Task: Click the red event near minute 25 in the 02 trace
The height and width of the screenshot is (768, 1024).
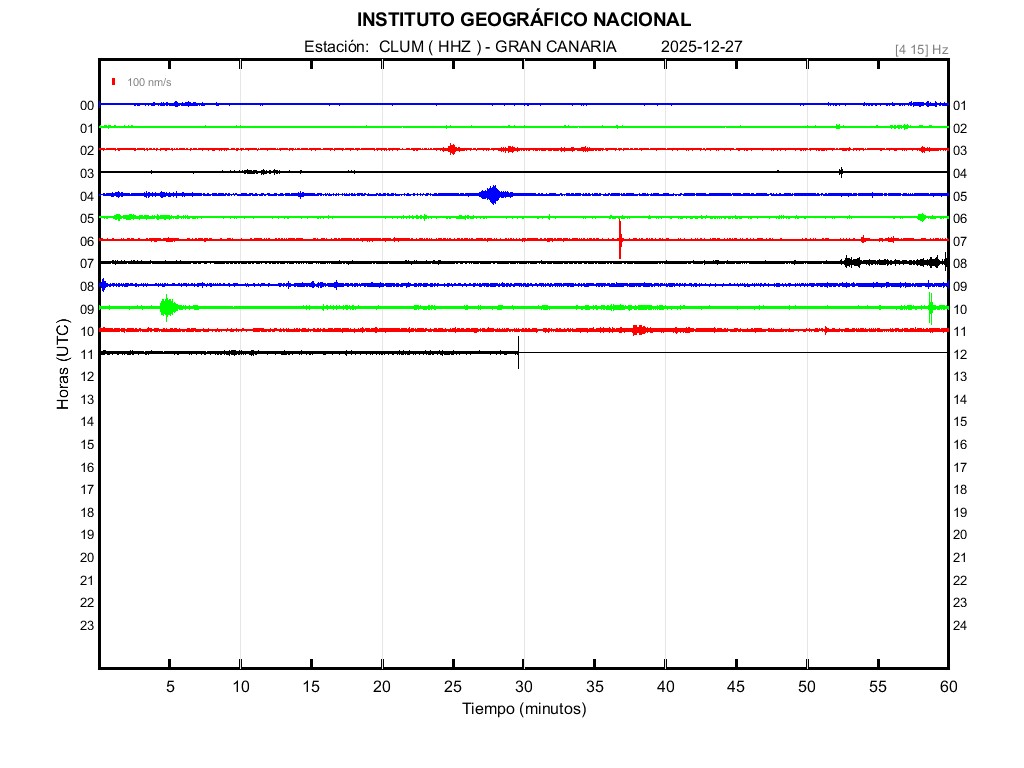Action: pos(453,149)
